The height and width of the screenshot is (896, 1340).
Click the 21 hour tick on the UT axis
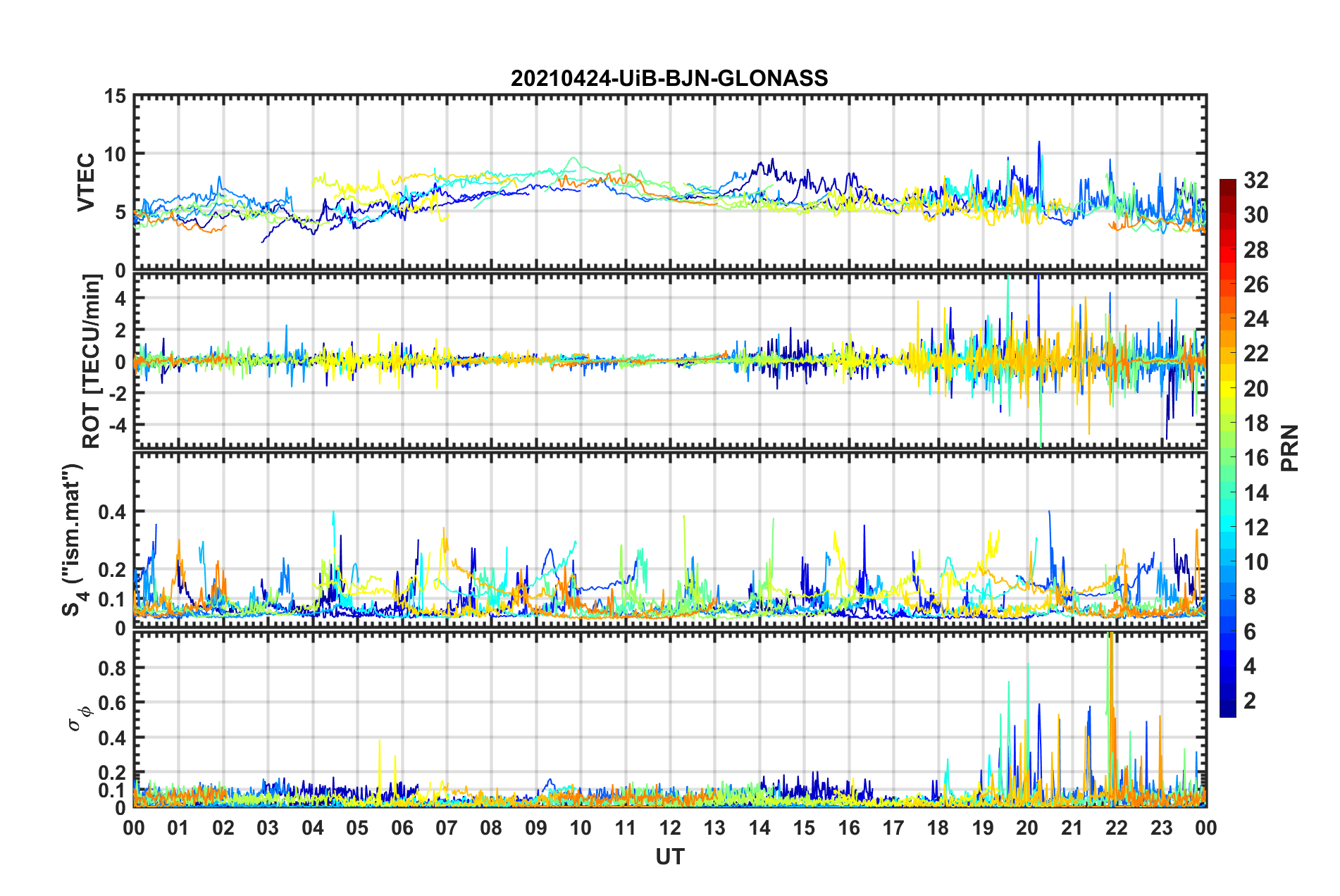(x=1072, y=828)
